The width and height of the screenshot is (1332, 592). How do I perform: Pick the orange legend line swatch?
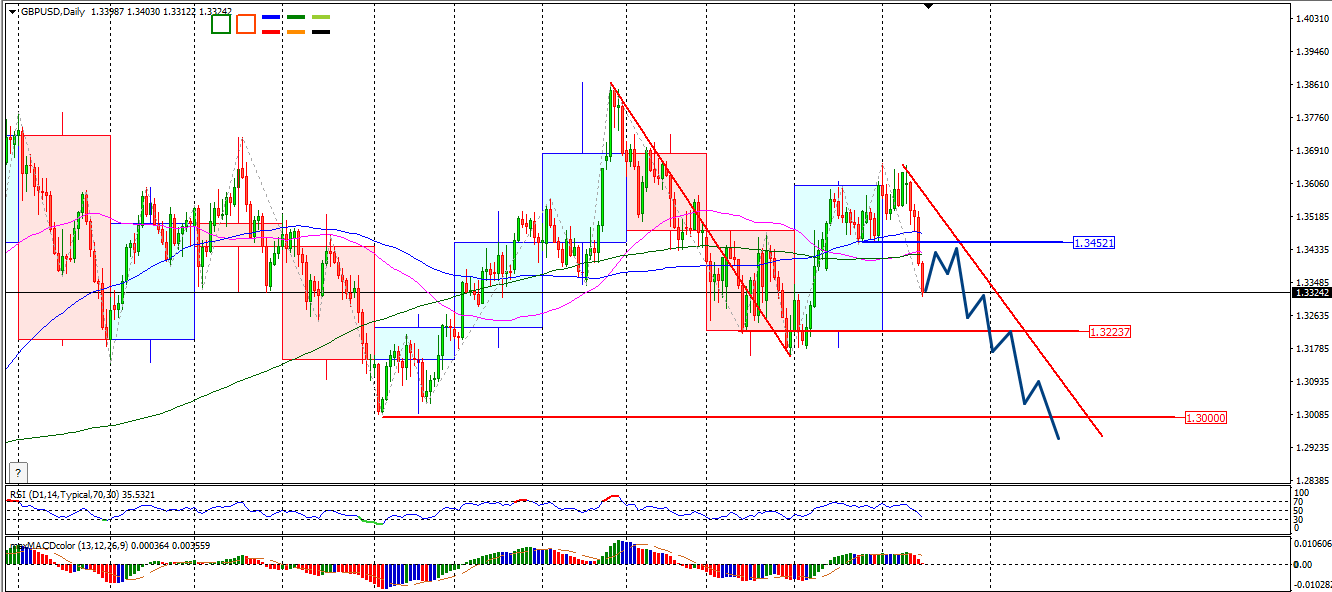(x=295, y=31)
